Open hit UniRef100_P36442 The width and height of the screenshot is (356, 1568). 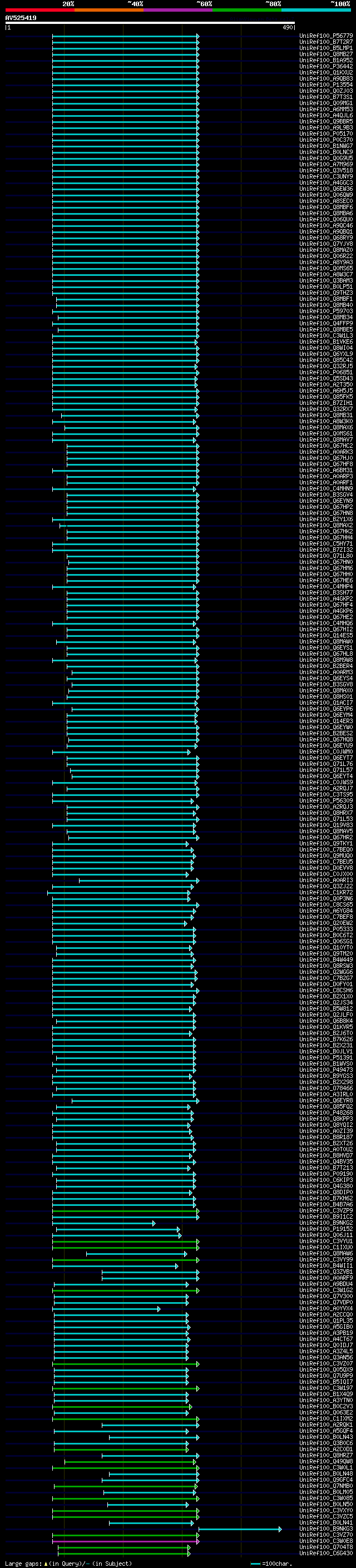click(x=326, y=66)
